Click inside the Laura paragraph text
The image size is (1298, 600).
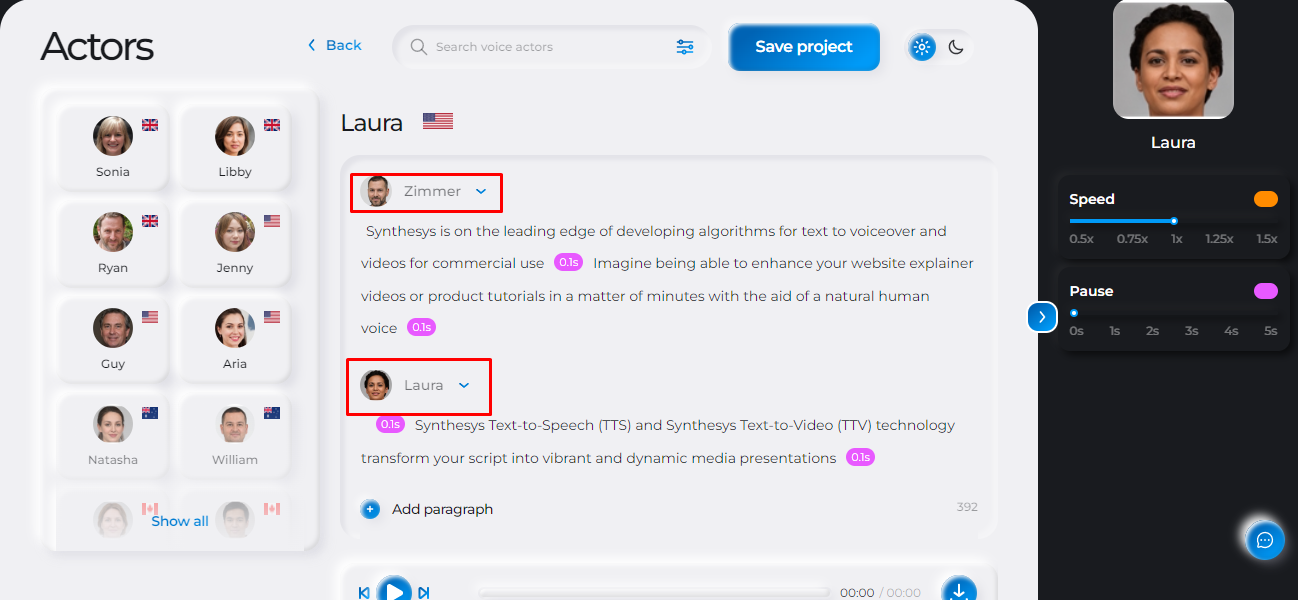658,441
